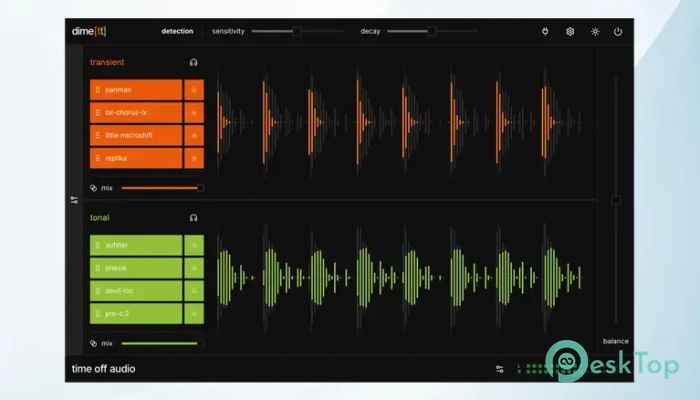Viewport: 700px width, 400px height.
Task: Select the detection tab in header
Action: pyautogui.click(x=177, y=31)
